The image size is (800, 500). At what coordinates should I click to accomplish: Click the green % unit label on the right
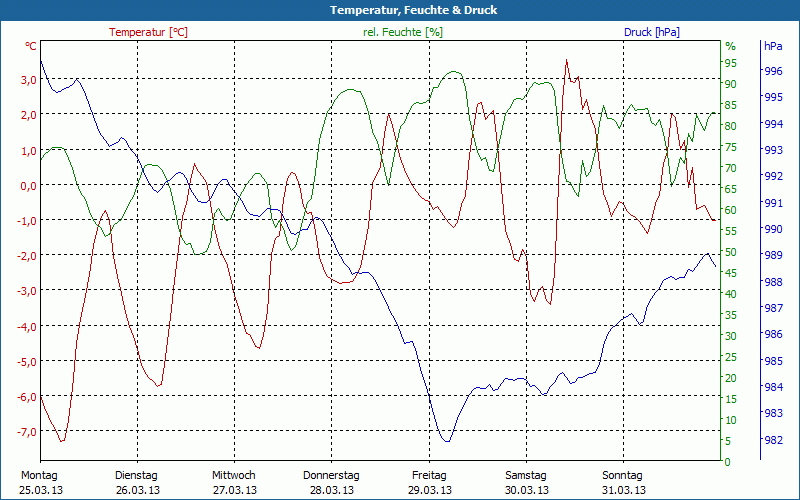coord(730,46)
